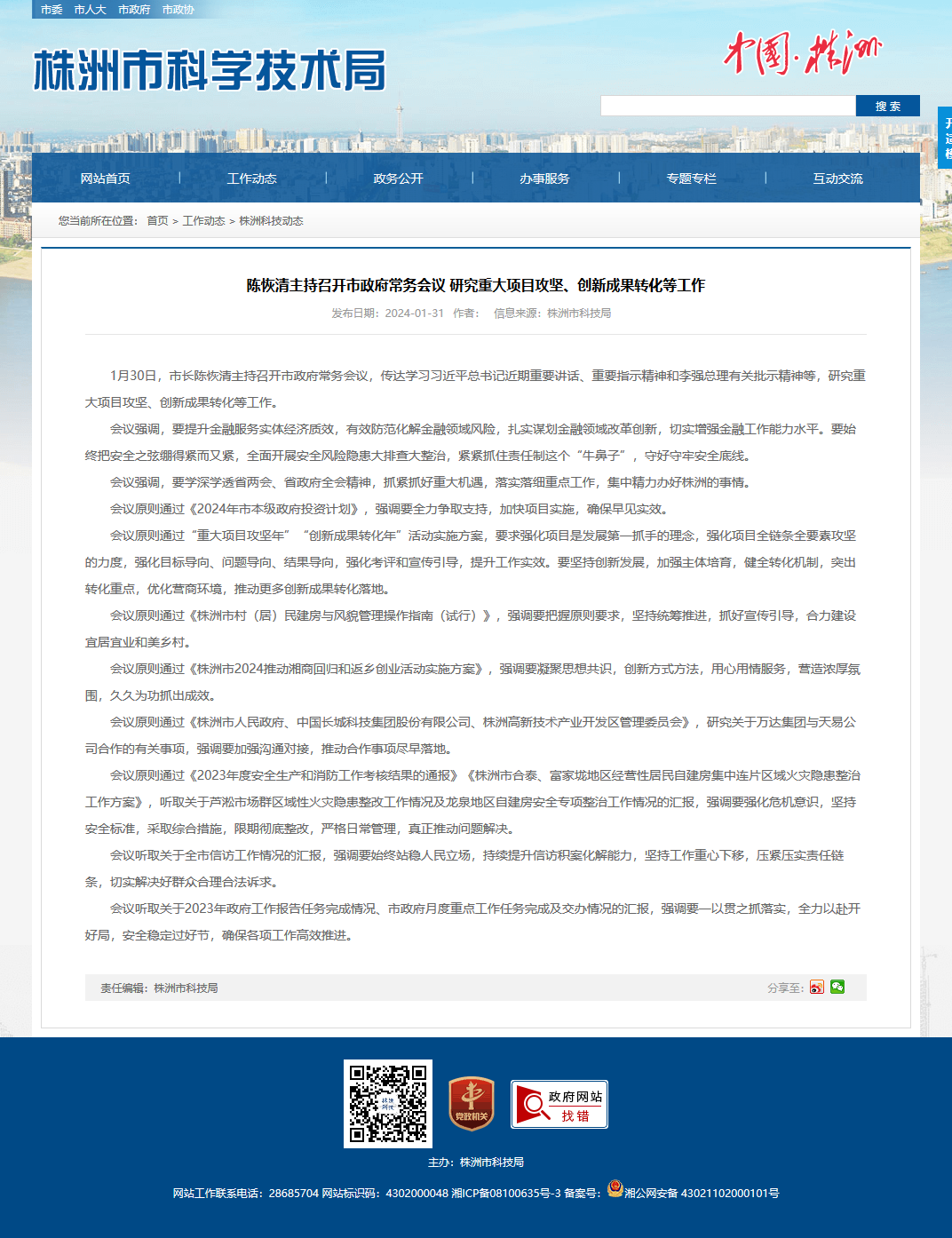Focus the search input field
This screenshot has width=952, height=1238.
pyautogui.click(x=728, y=106)
